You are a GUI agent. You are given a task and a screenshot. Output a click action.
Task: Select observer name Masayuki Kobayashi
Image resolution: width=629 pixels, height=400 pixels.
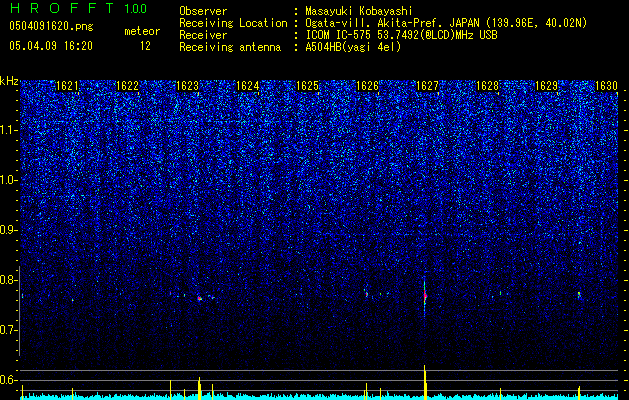pyautogui.click(x=358, y=11)
